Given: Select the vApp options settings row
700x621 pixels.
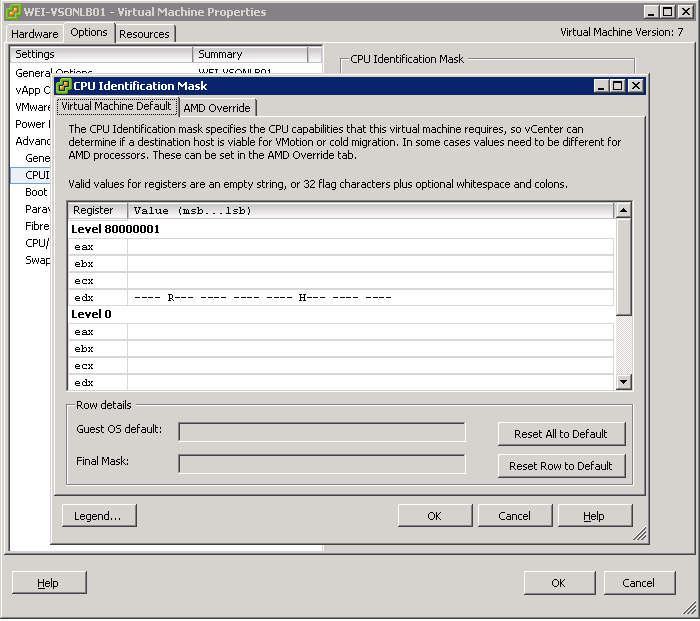Looking at the screenshot, I should click(x=32, y=90).
